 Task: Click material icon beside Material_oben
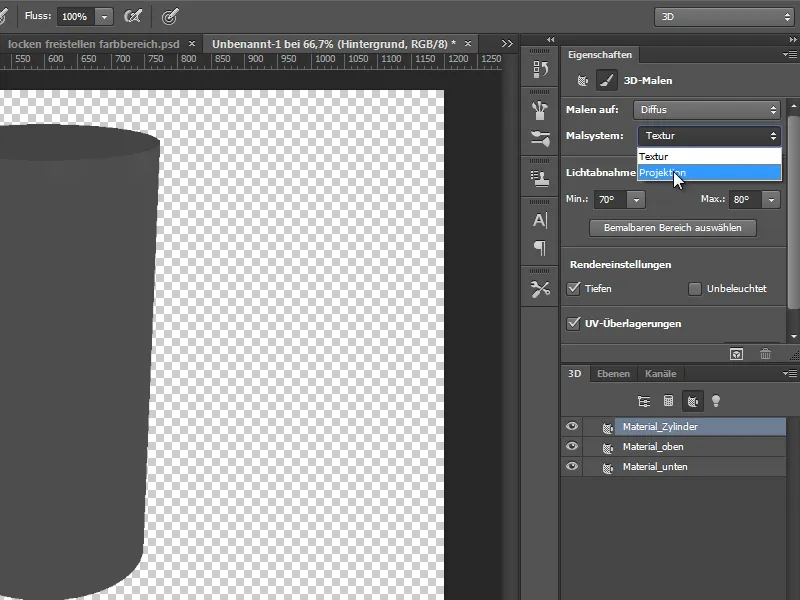[x=607, y=447]
